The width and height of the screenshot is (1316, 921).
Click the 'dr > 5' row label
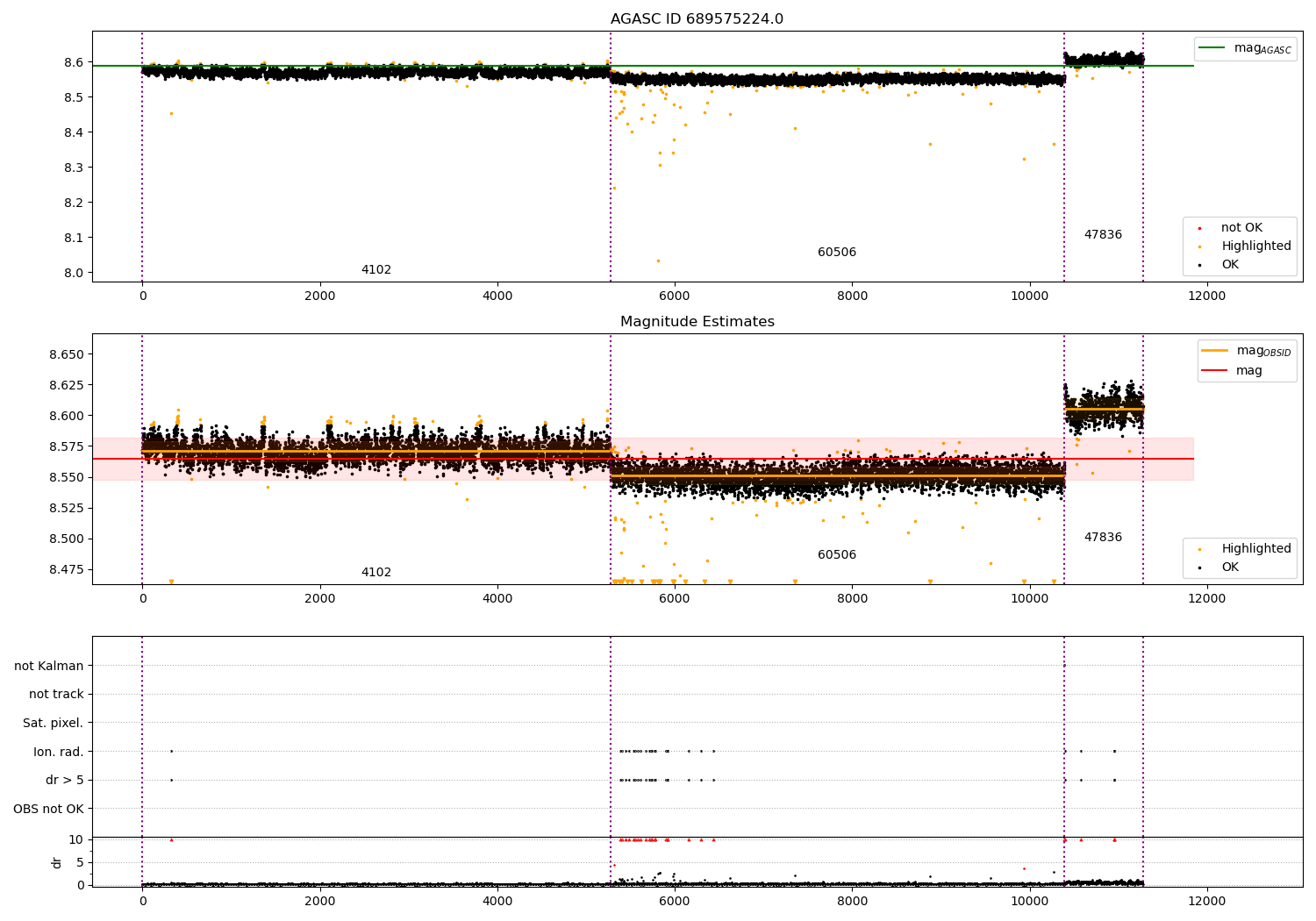click(65, 781)
